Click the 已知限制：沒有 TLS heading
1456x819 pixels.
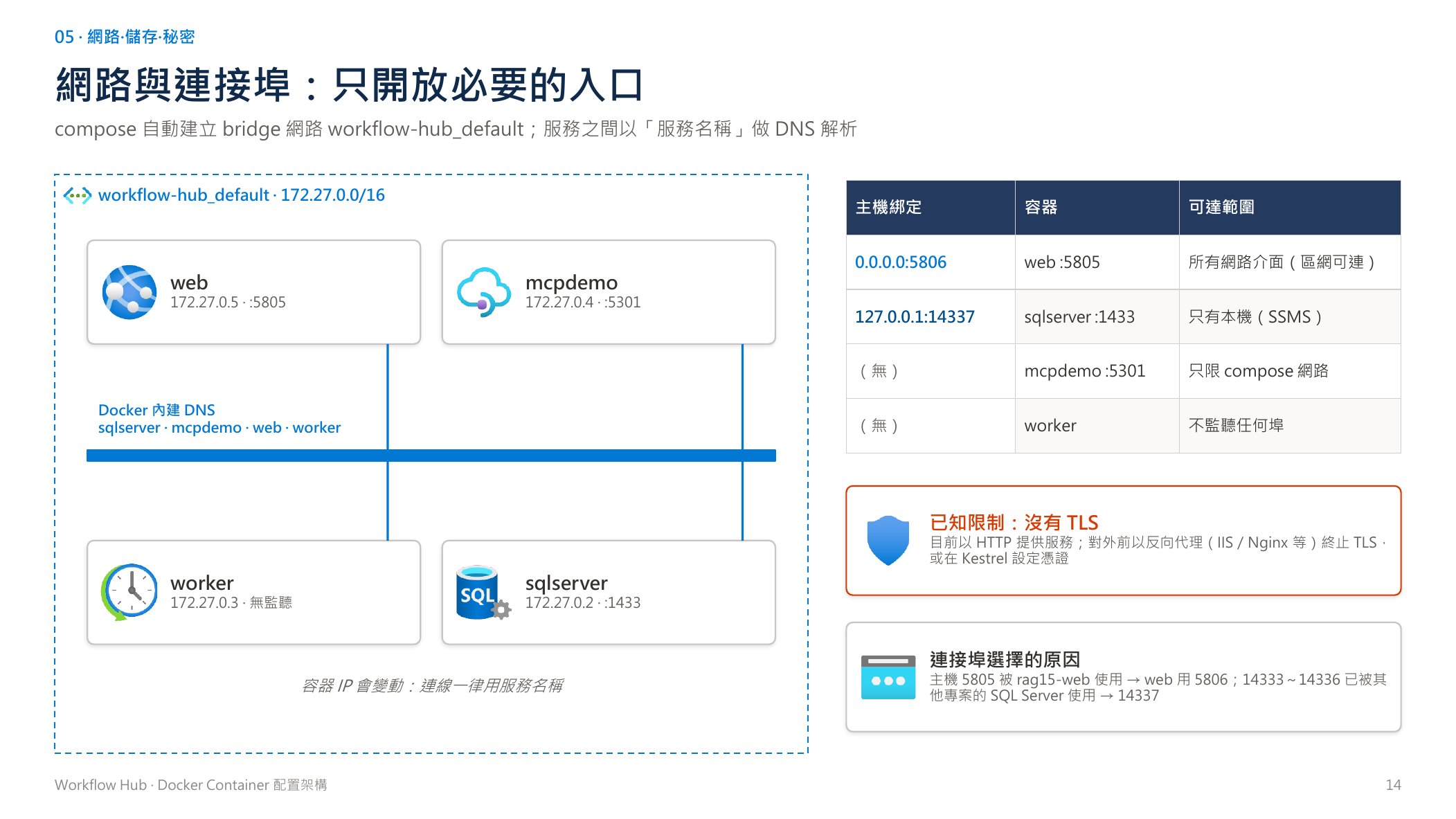tap(1014, 523)
